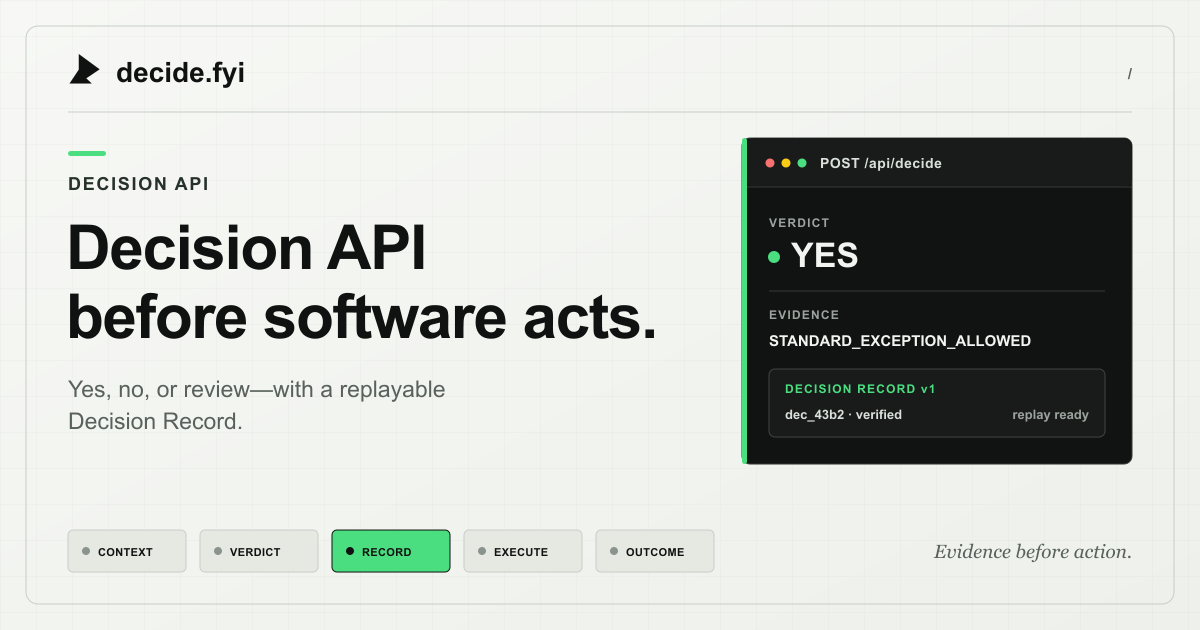Select the EXECUTE step chip
This screenshot has width=1200, height=630.
pyautogui.click(x=523, y=551)
